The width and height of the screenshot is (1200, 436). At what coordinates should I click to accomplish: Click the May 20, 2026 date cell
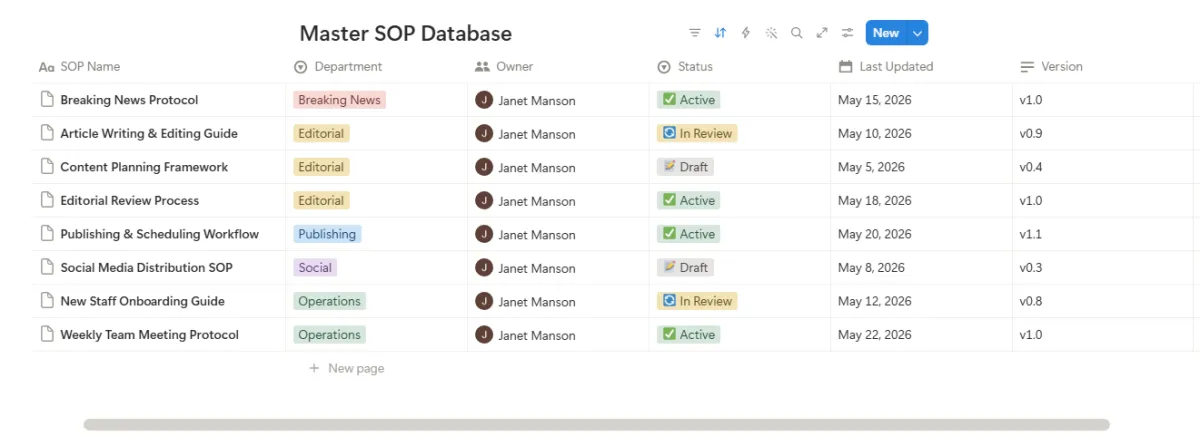[x=921, y=234]
